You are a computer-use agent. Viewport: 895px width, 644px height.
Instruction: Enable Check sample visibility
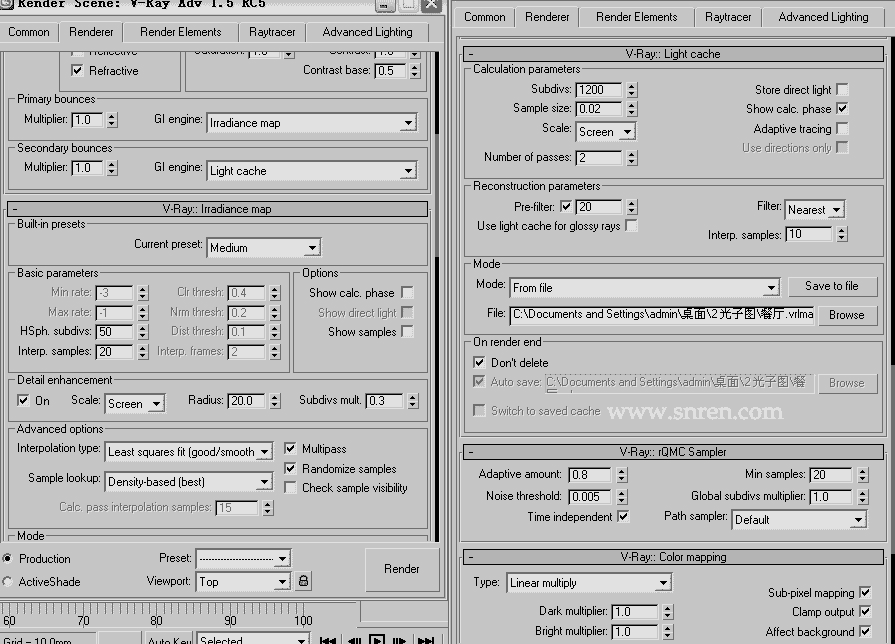pos(290,488)
